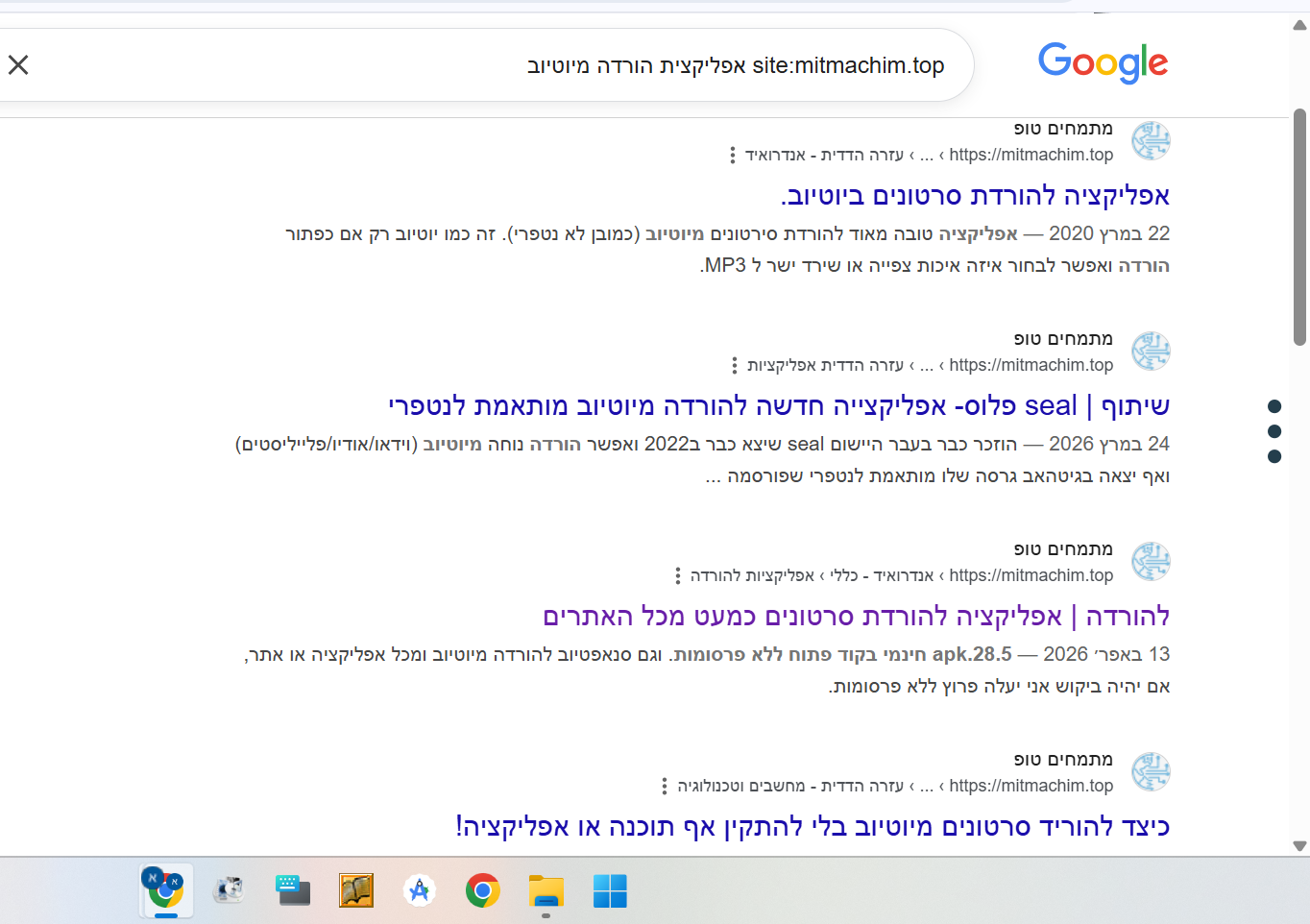The height and width of the screenshot is (924, 1310).
Task: Open the result titled אפליקציה להורדת סרטונים ביוטיוב
Action: (x=976, y=196)
